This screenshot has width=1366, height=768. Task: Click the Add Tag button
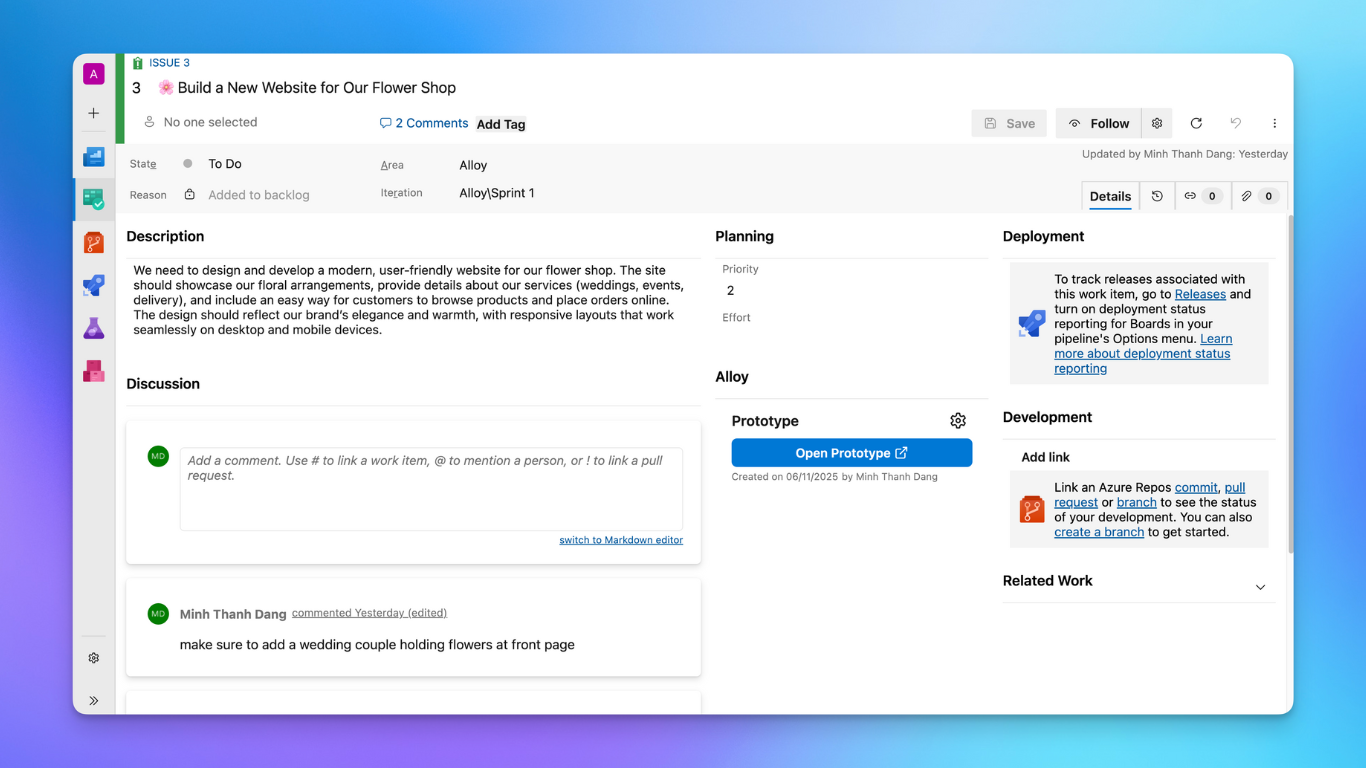[x=501, y=125]
